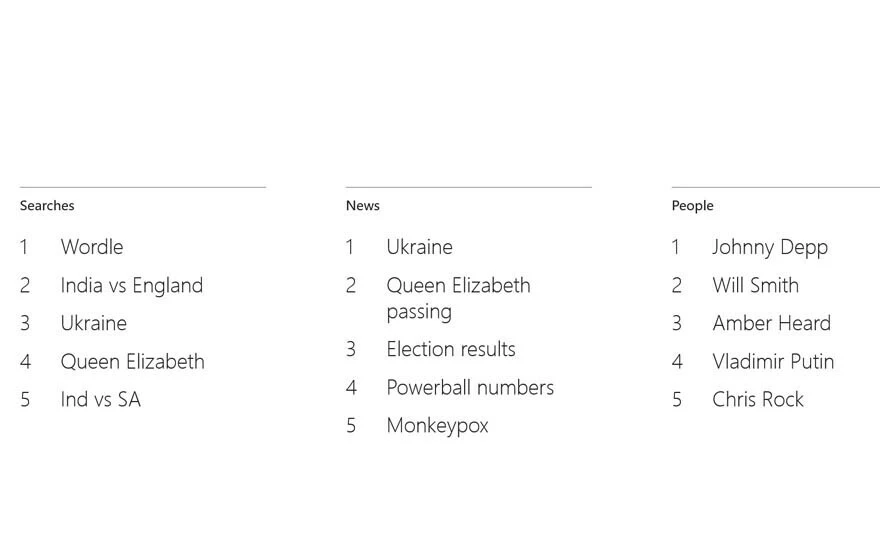Open Queen Elizabeth in Searches list
This screenshot has width=880, height=551.
(132, 361)
